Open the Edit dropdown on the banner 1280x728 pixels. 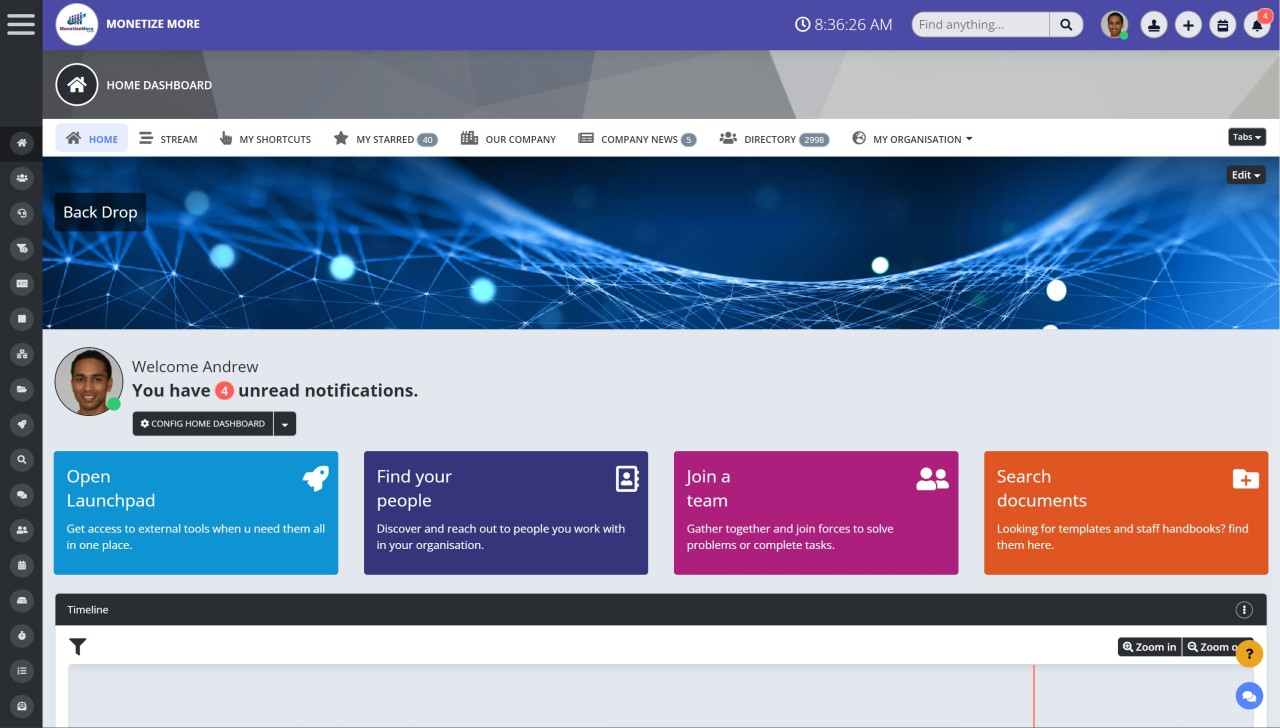[1245, 174]
